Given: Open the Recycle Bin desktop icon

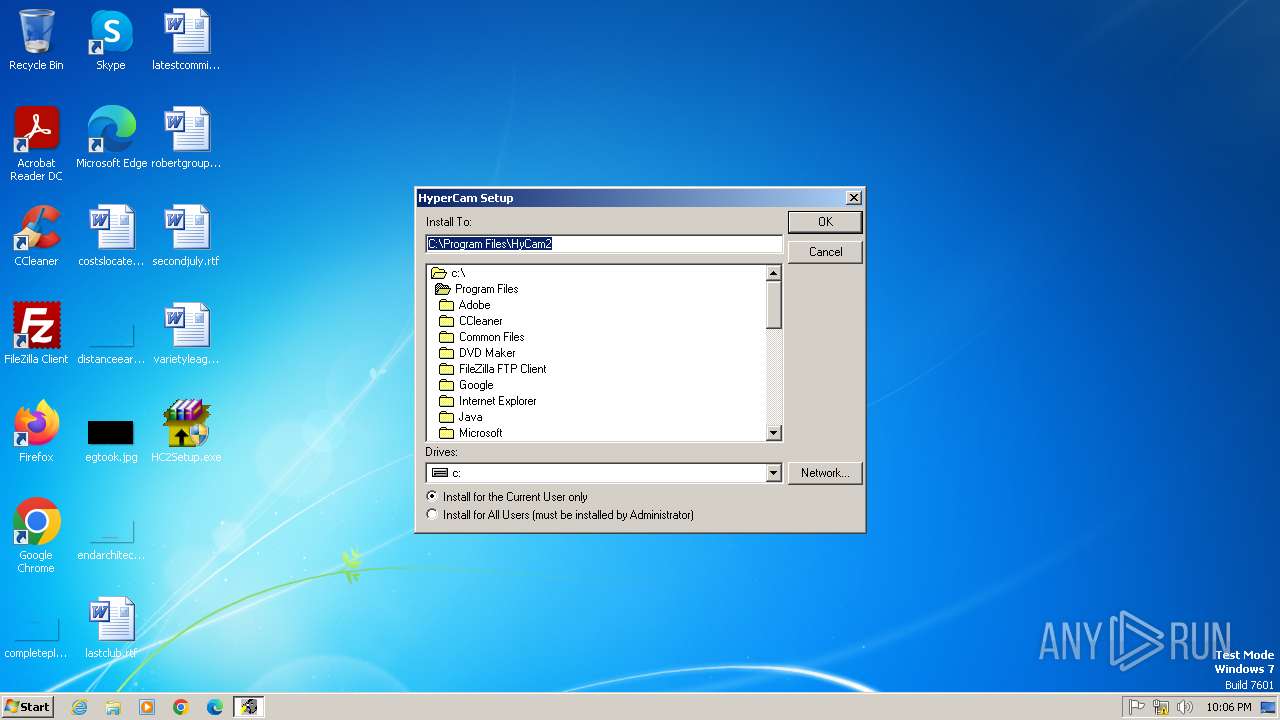Looking at the screenshot, I should point(36,40).
